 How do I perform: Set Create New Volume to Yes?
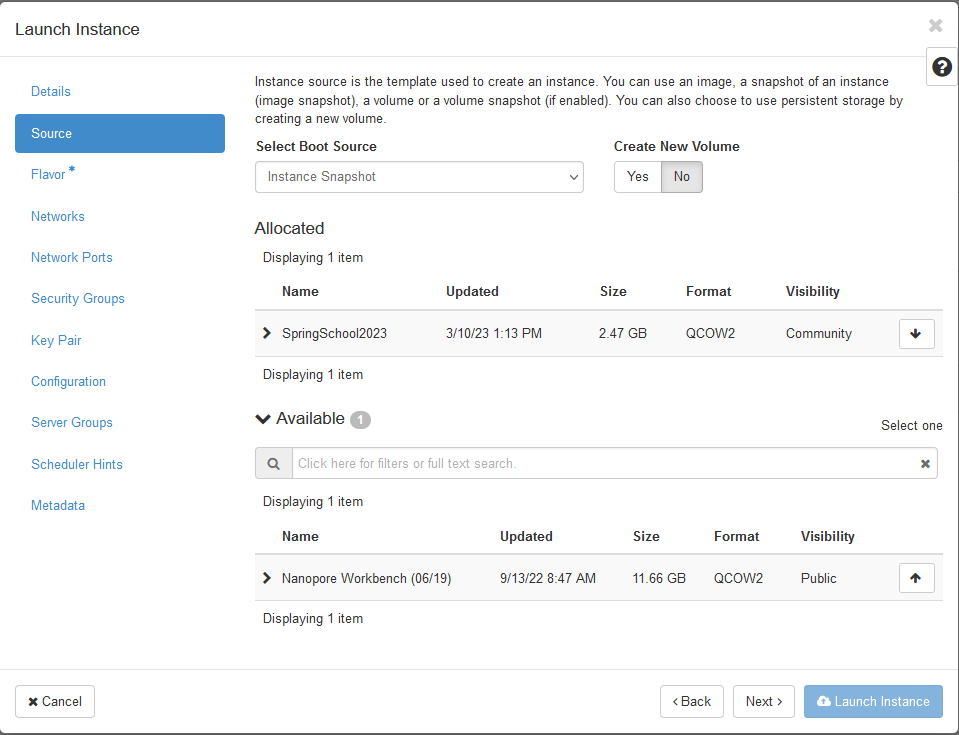point(638,177)
